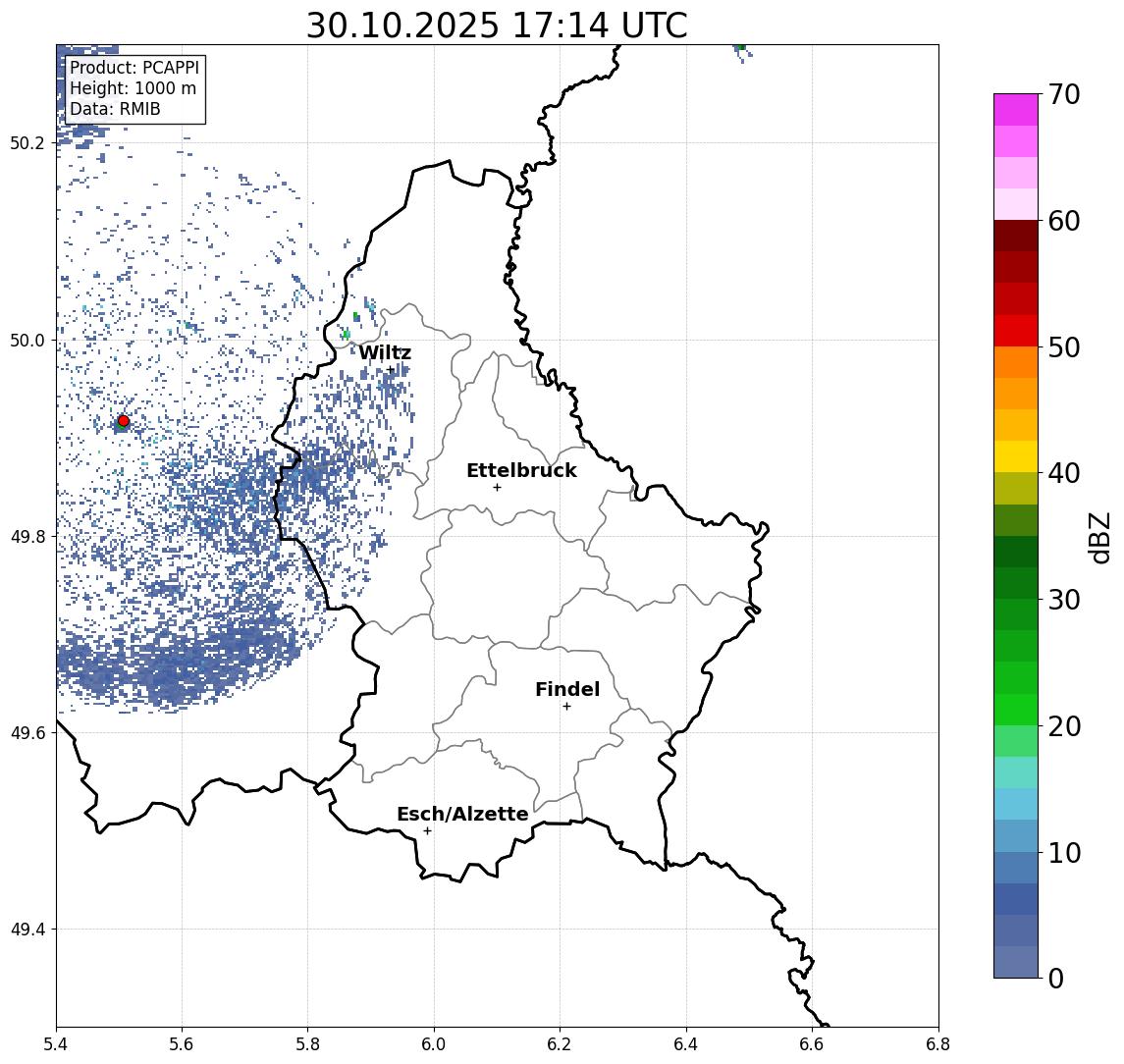Click the dBZ colorbar axis label

pyautogui.click(x=1099, y=537)
